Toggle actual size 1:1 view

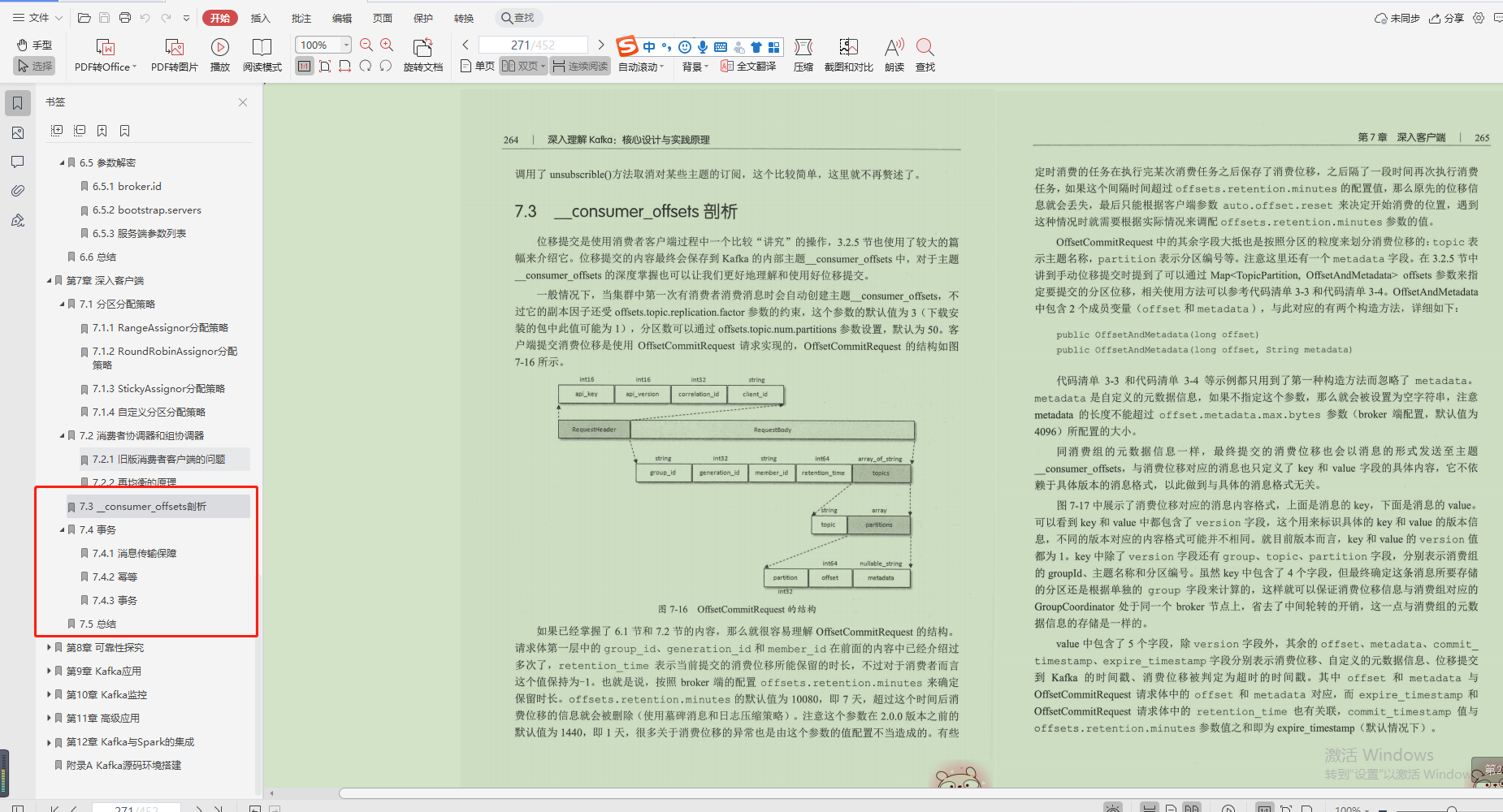pos(305,67)
